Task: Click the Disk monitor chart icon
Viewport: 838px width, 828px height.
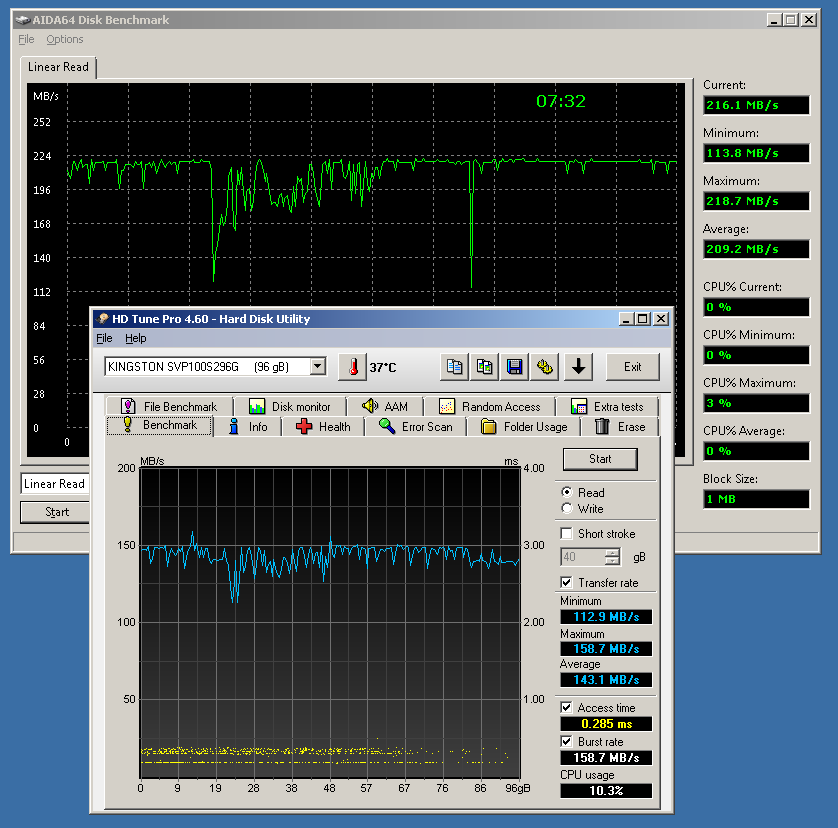Action: click(x=257, y=407)
